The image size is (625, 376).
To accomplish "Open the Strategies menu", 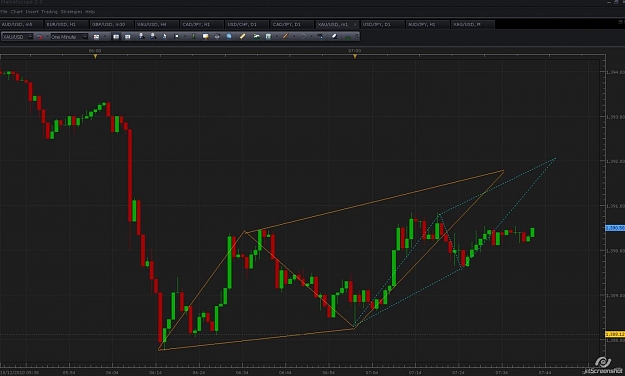I will tap(72, 12).
